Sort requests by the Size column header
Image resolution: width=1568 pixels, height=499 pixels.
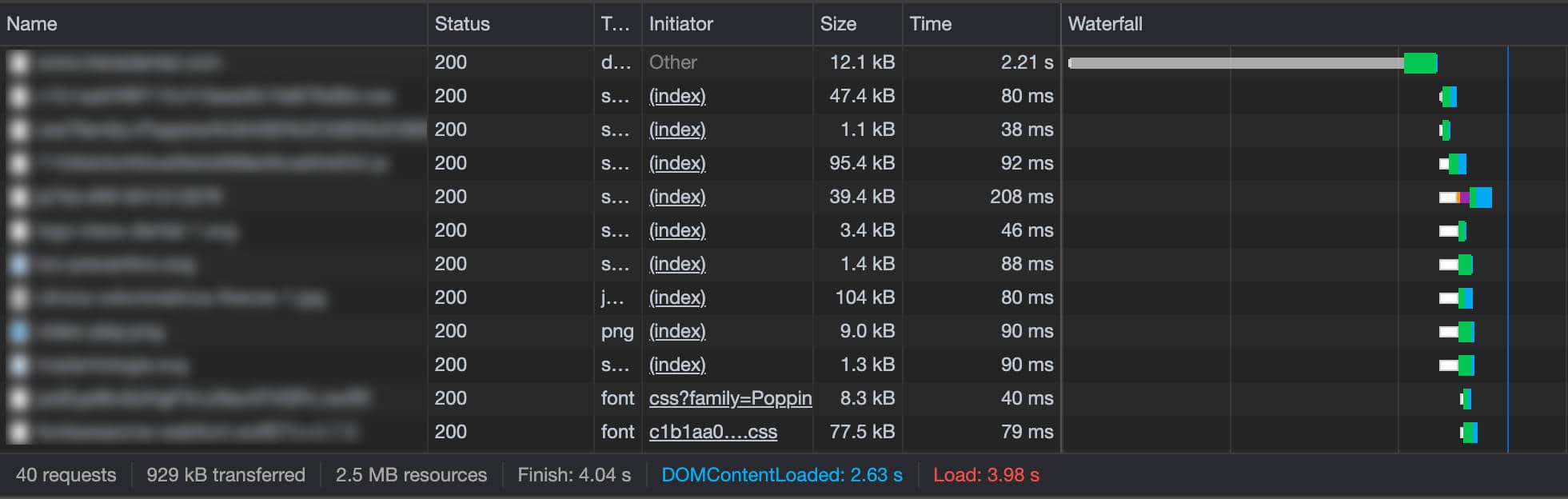click(x=838, y=24)
